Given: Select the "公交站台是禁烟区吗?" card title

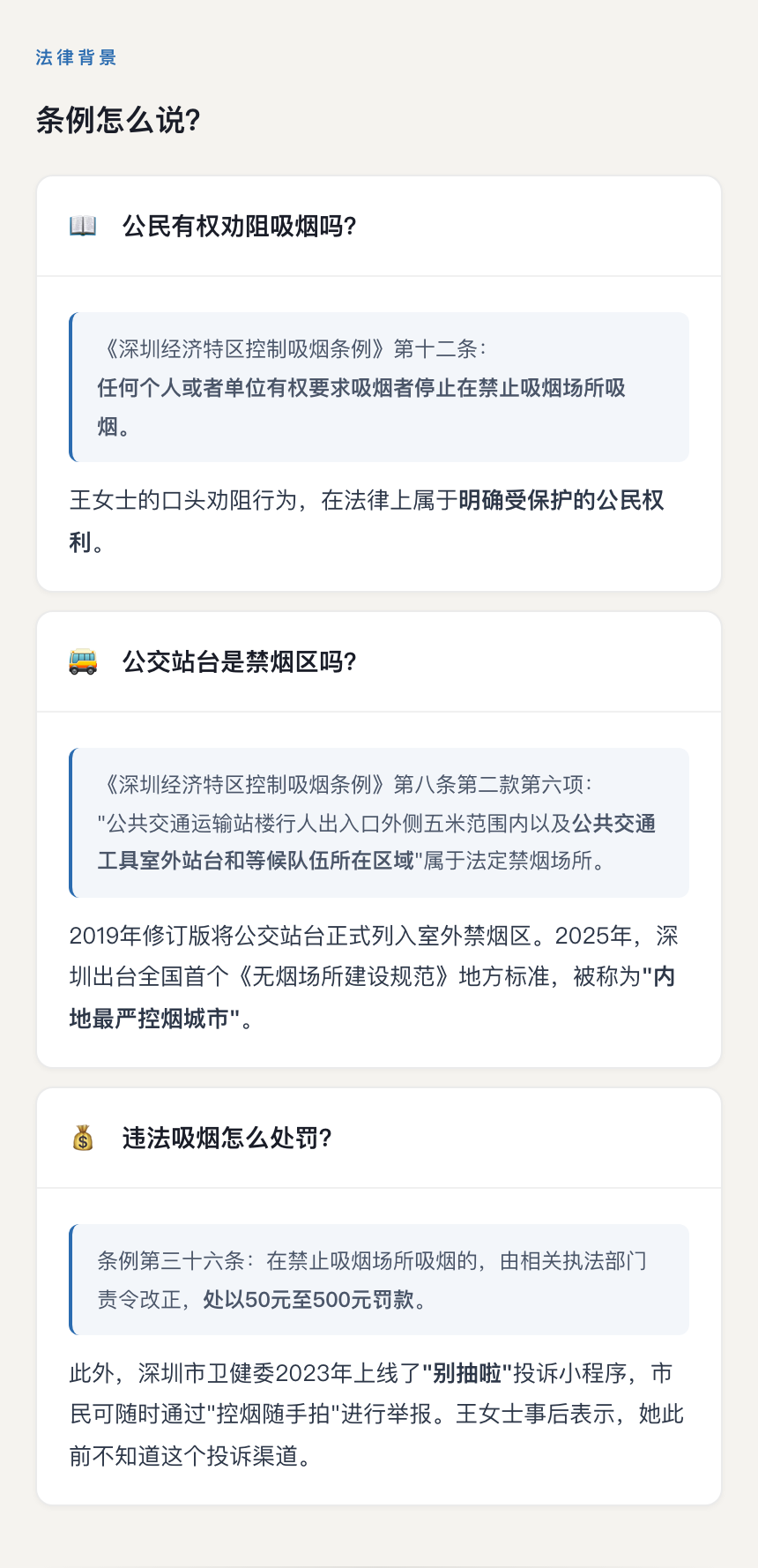Looking at the screenshot, I should click(x=239, y=661).
